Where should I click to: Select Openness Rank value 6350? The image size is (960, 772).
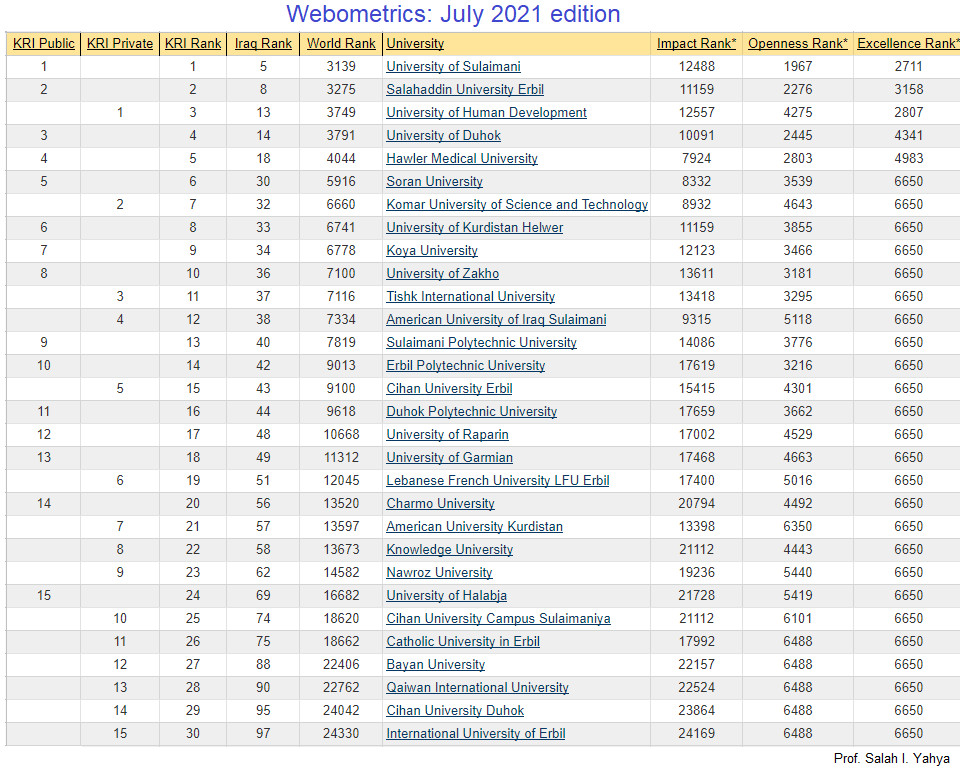tap(798, 527)
